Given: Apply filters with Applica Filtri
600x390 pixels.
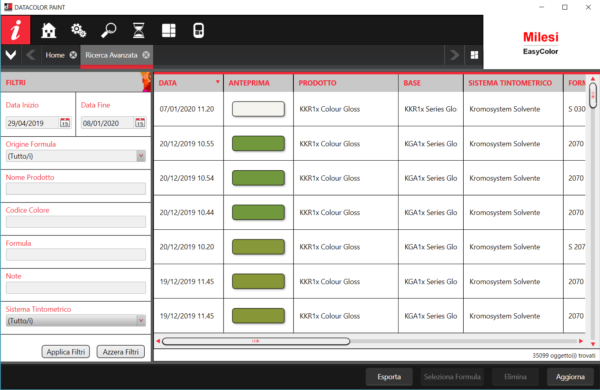Looking at the screenshot, I should coord(66,352).
